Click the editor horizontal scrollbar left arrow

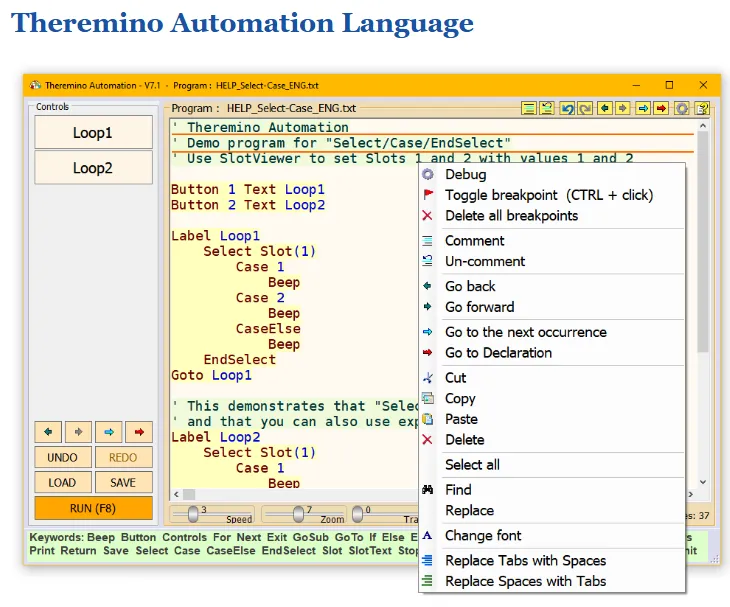(176, 494)
